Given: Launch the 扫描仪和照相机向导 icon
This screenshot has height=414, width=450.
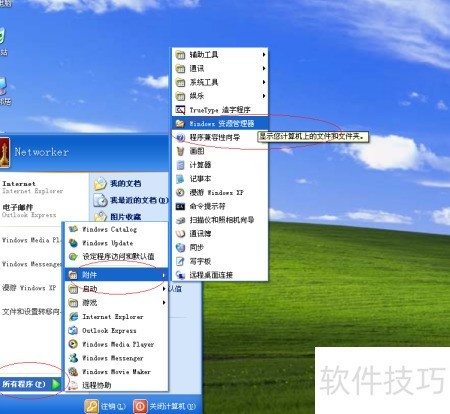Looking at the screenshot, I should pos(180,220).
